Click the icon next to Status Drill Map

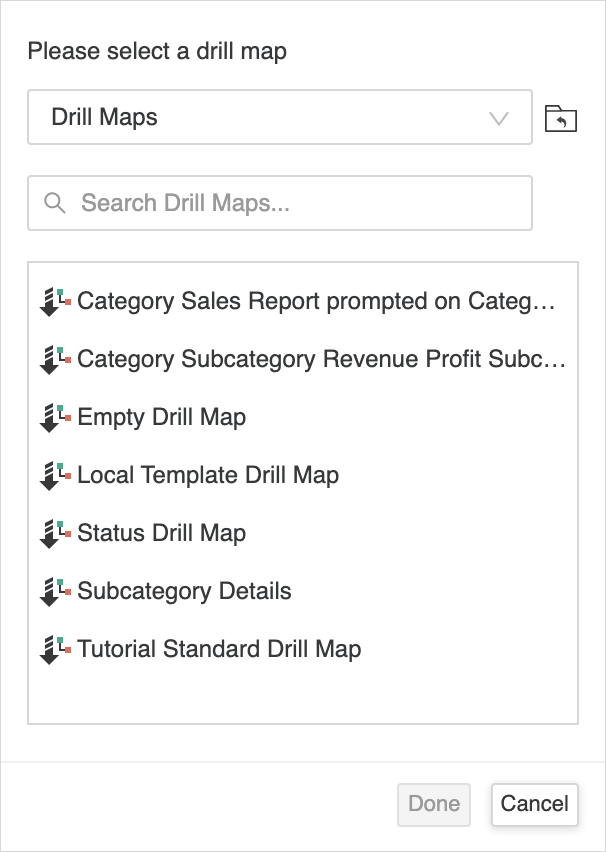pyautogui.click(x=55, y=534)
